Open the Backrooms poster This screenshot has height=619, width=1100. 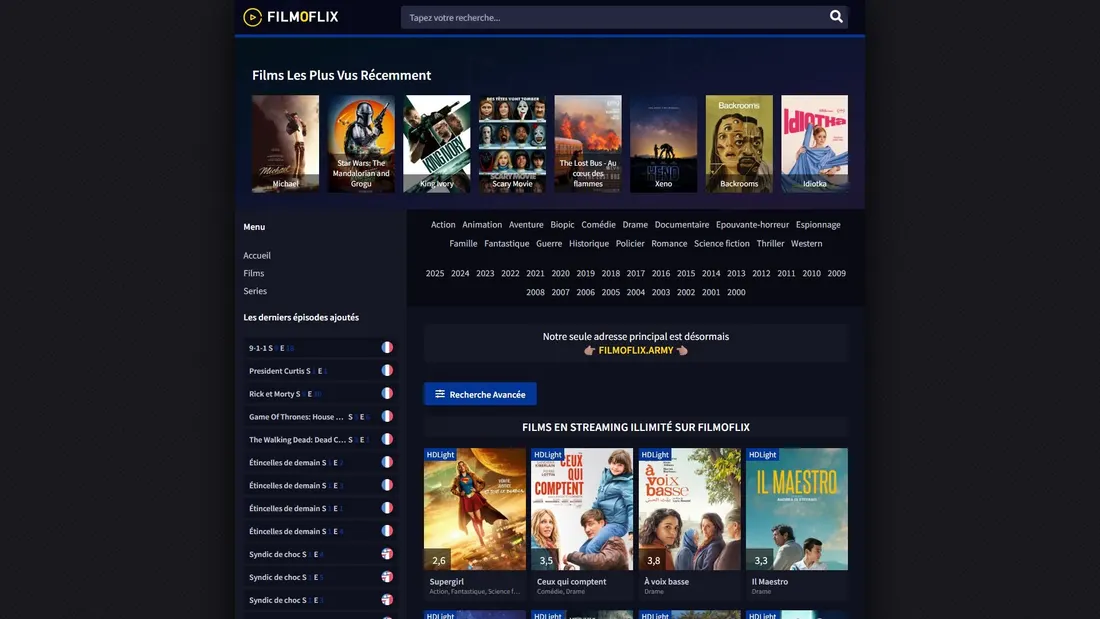click(x=739, y=144)
